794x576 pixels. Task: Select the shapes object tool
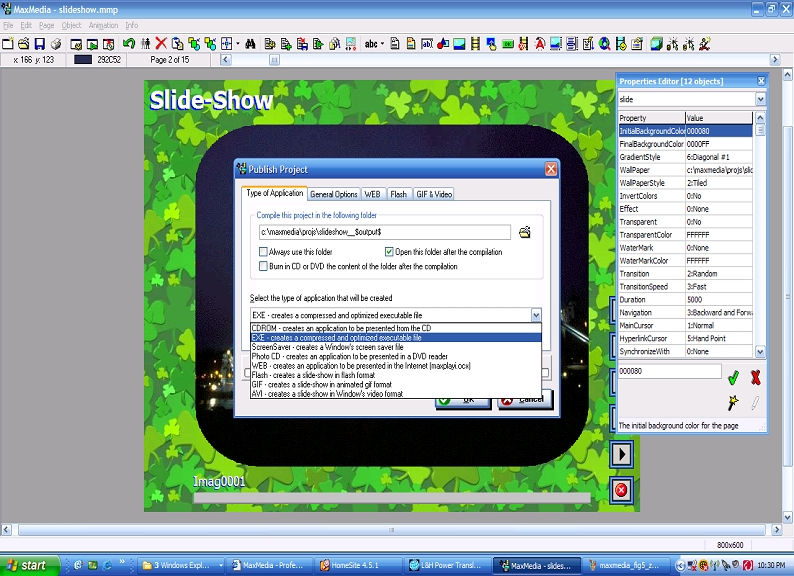pos(443,44)
